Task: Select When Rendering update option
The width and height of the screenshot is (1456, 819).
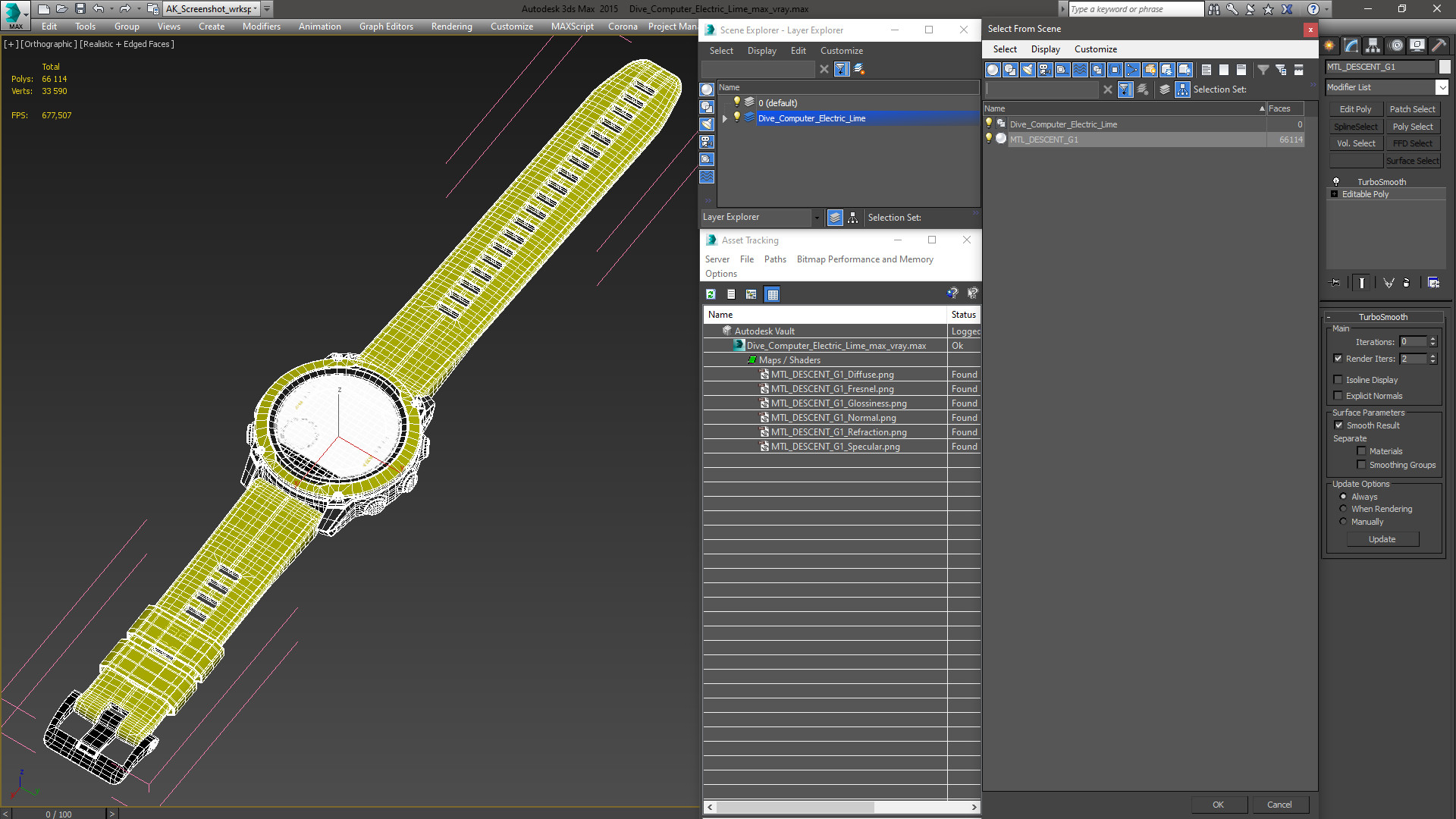Action: pos(1343,509)
